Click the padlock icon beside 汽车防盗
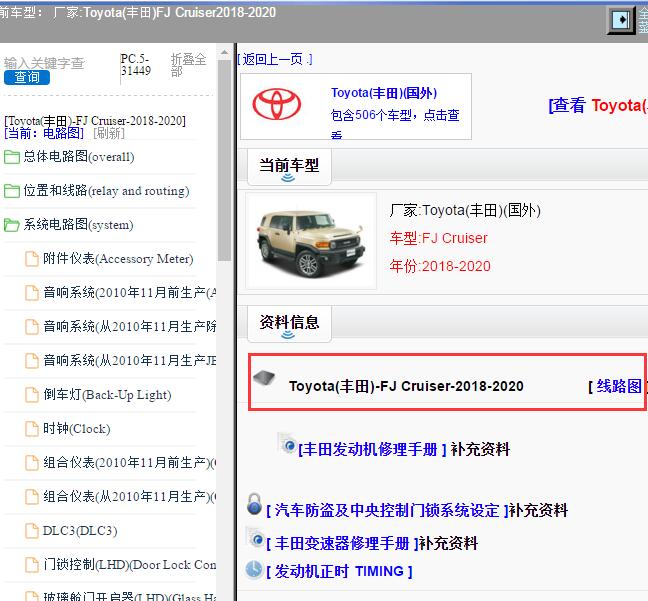The image size is (648, 601). [254, 503]
